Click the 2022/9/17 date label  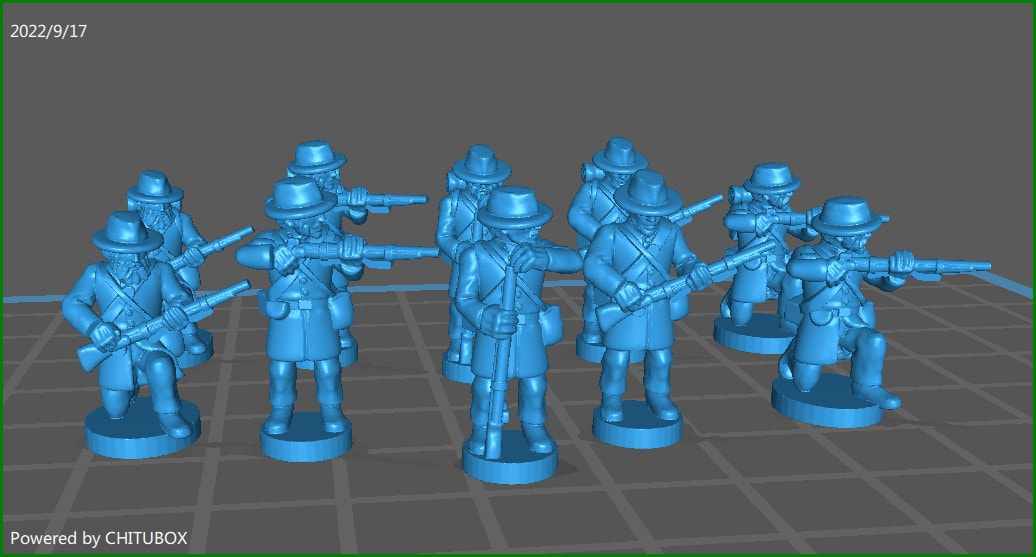49,31
